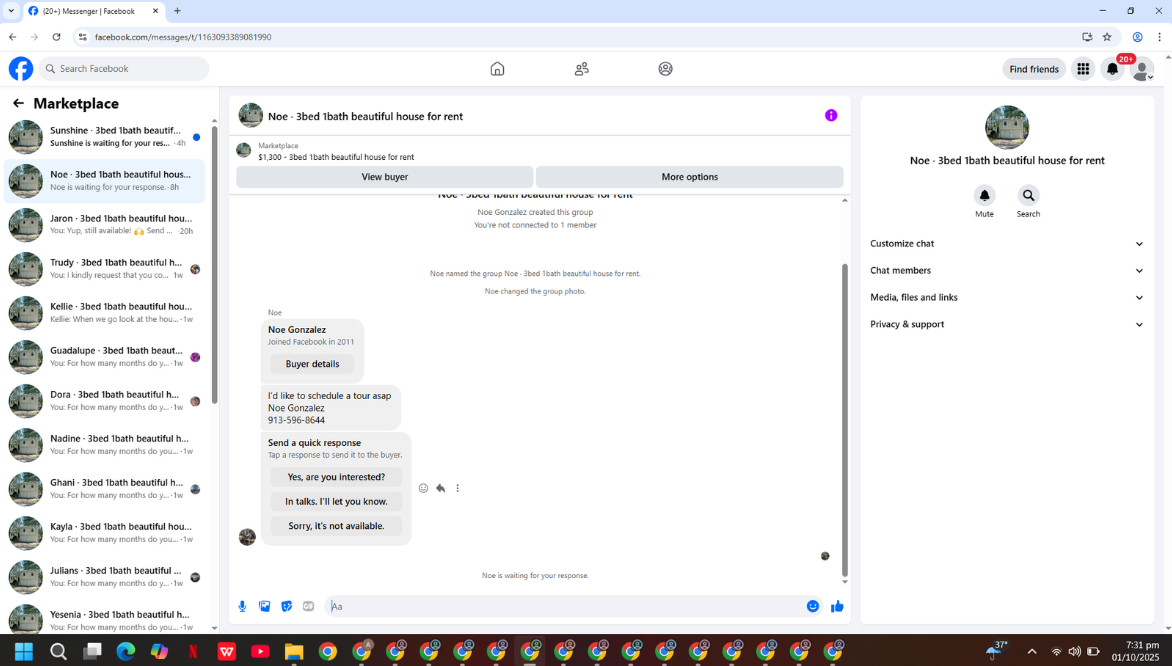The image size is (1172, 666).
Task: Open the Facebook logo home link
Action: (21, 69)
